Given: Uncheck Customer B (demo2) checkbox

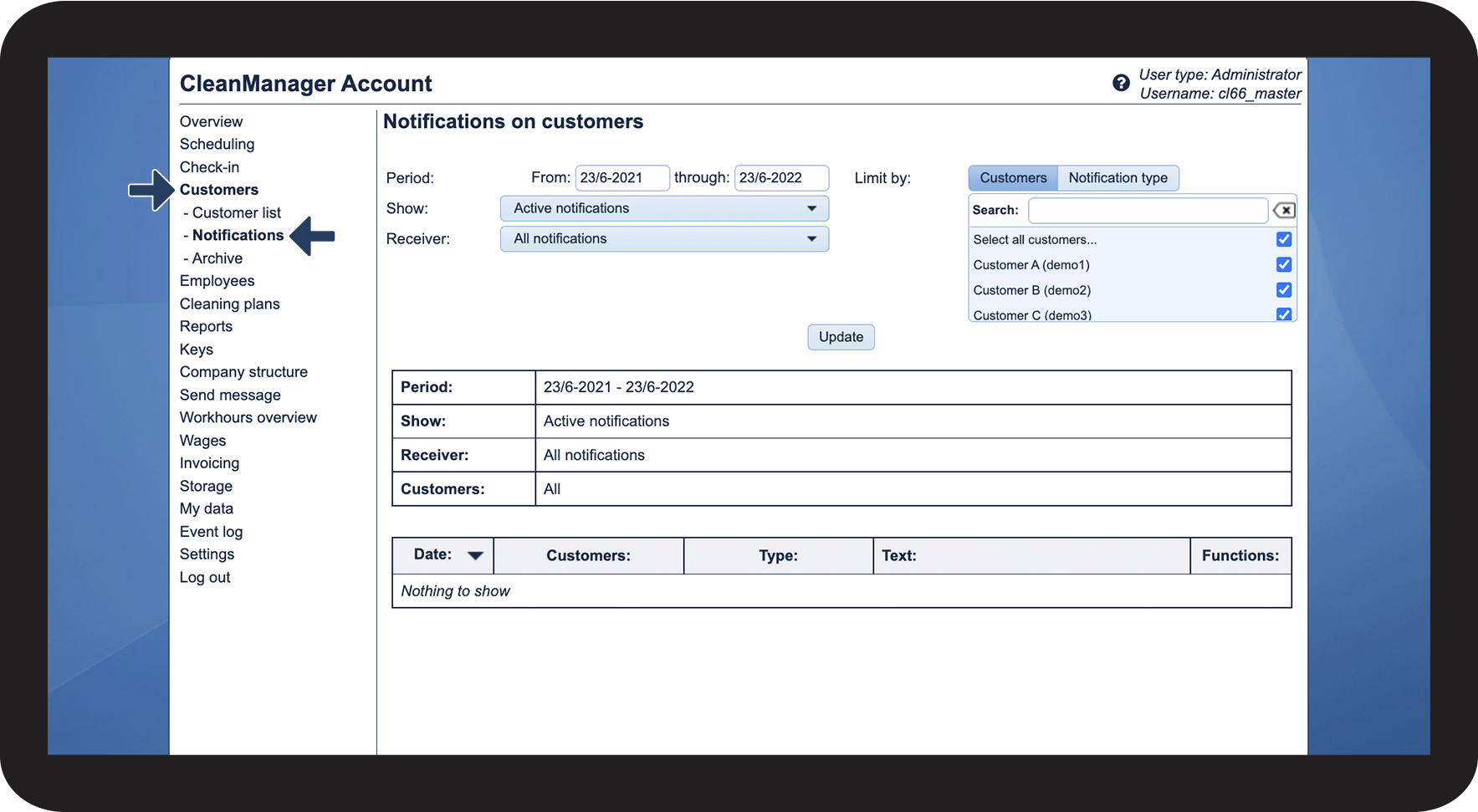Looking at the screenshot, I should tap(1284, 290).
